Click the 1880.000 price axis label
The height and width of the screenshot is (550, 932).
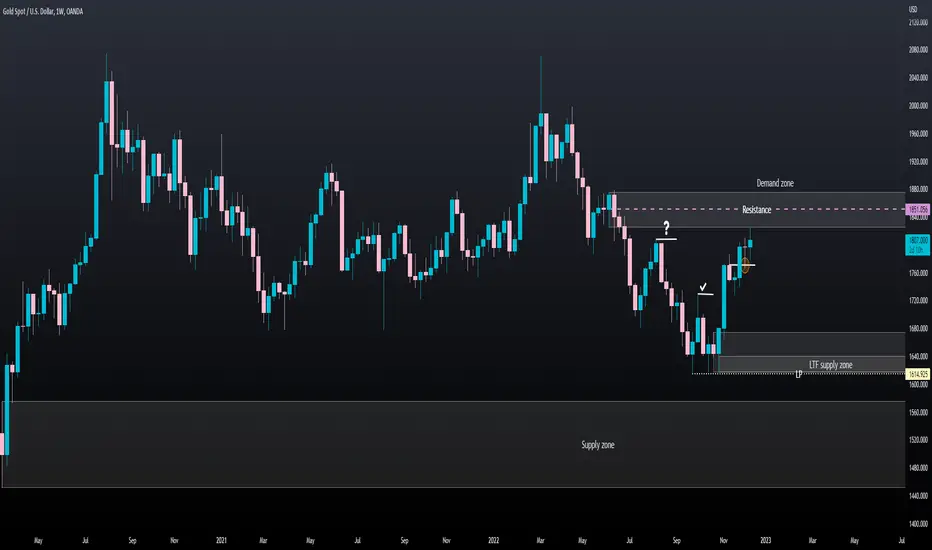pyautogui.click(x=918, y=189)
